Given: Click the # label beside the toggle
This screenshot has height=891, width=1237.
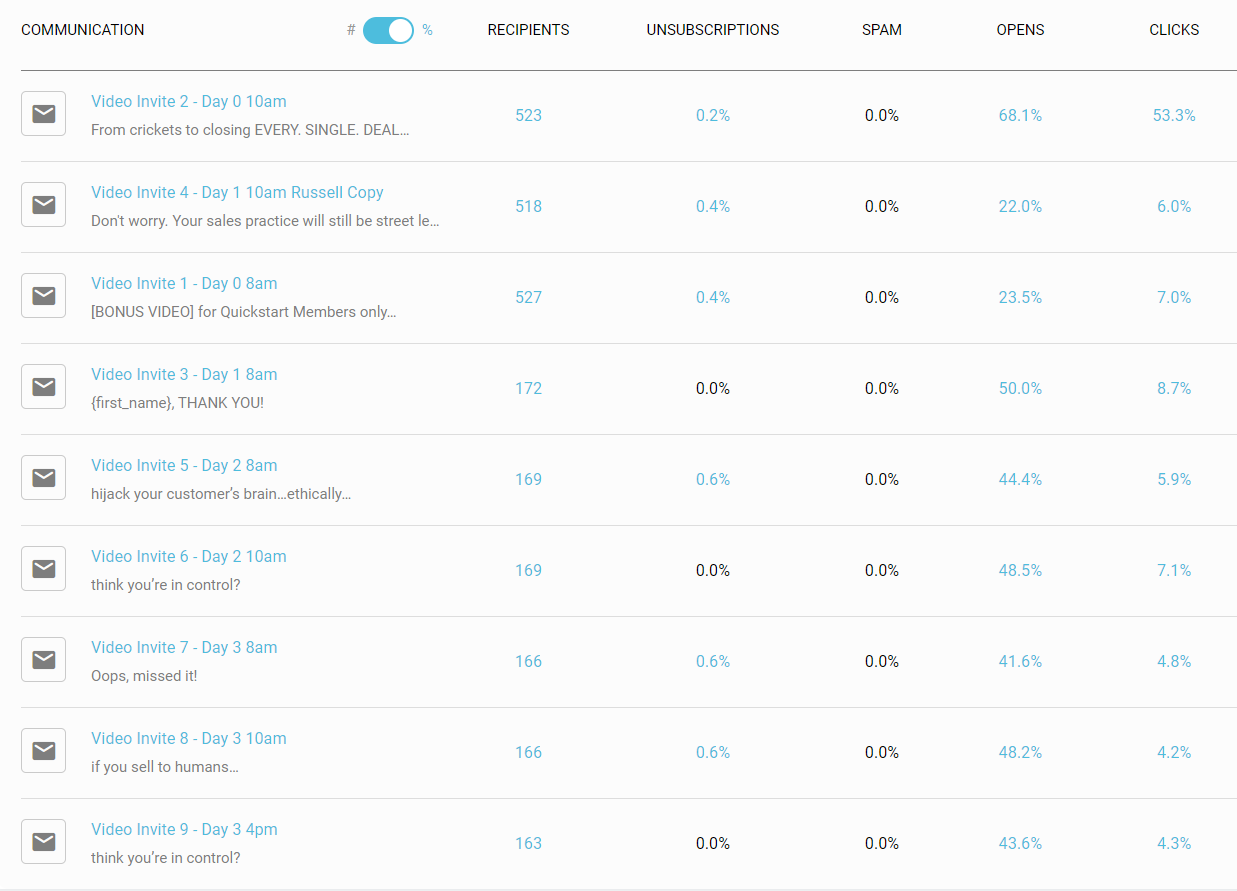Looking at the screenshot, I should (x=350, y=30).
